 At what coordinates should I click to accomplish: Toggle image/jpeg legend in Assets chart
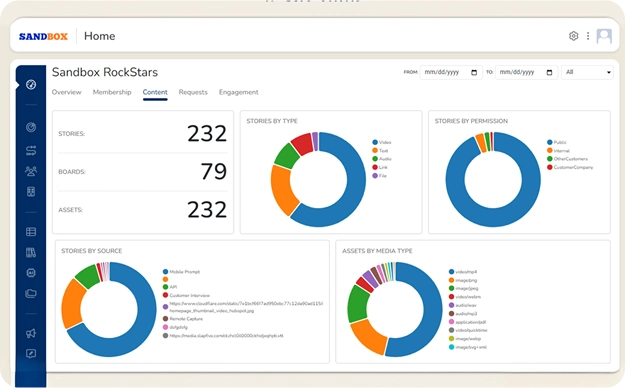tap(464, 288)
